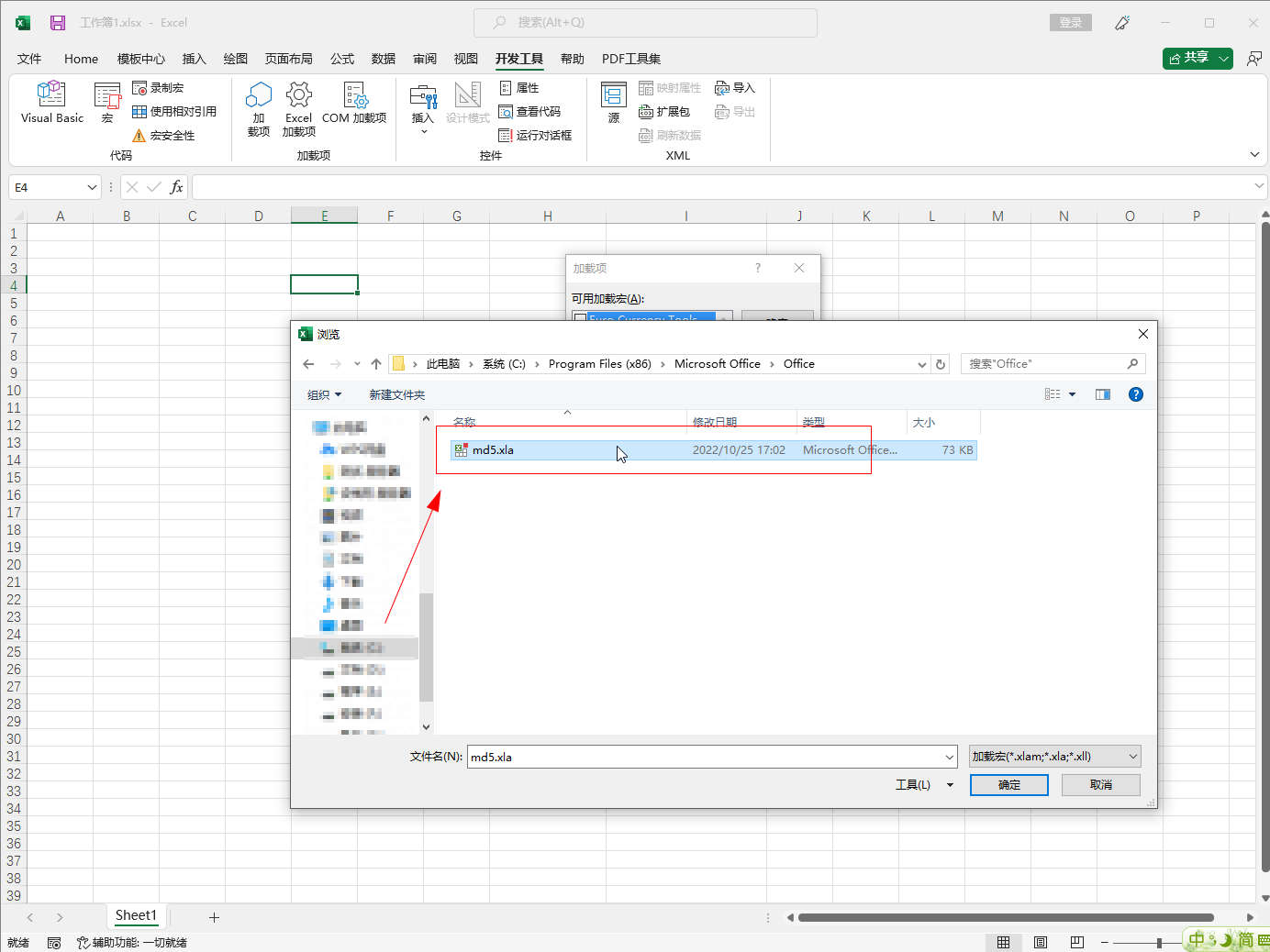Select the md5.xla file
This screenshot has width=1270, height=952.
(x=713, y=450)
